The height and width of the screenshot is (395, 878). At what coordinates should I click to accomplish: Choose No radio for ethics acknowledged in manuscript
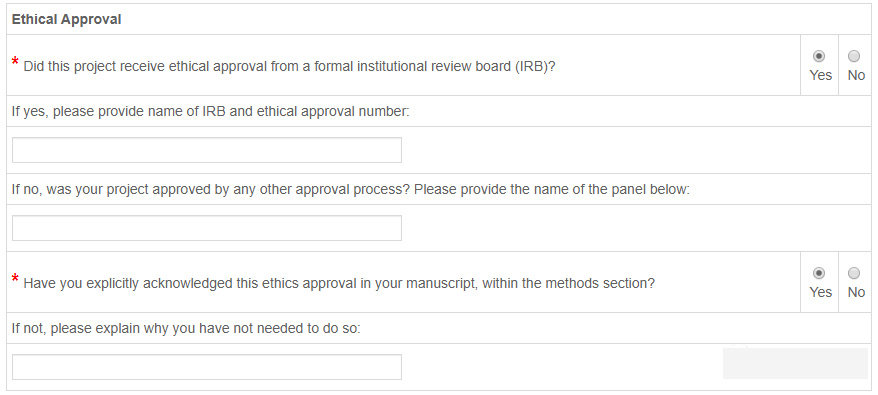(854, 273)
